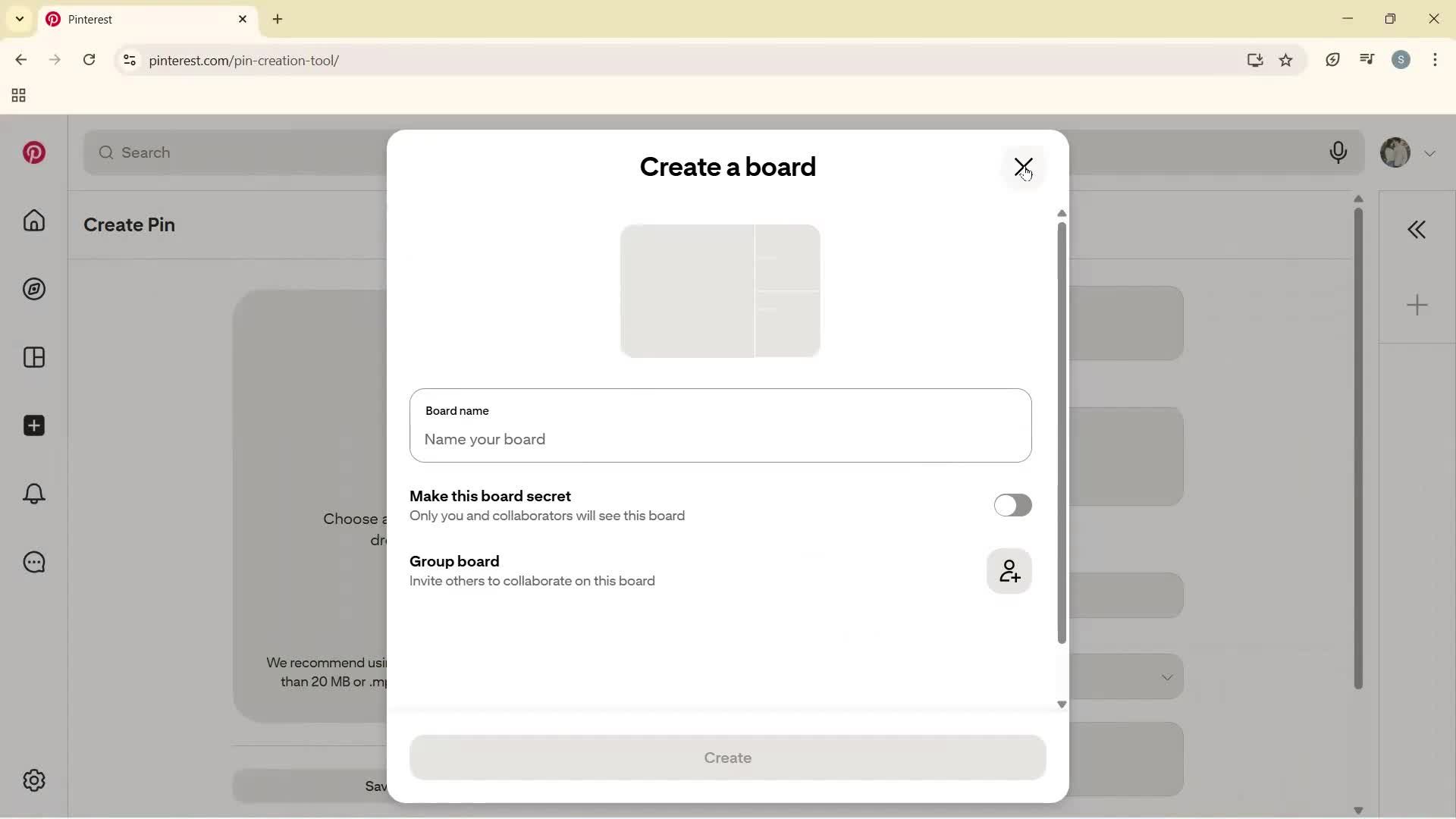Open the account dropdown chevron beside avatar
1456x819 pixels.
click(1430, 152)
